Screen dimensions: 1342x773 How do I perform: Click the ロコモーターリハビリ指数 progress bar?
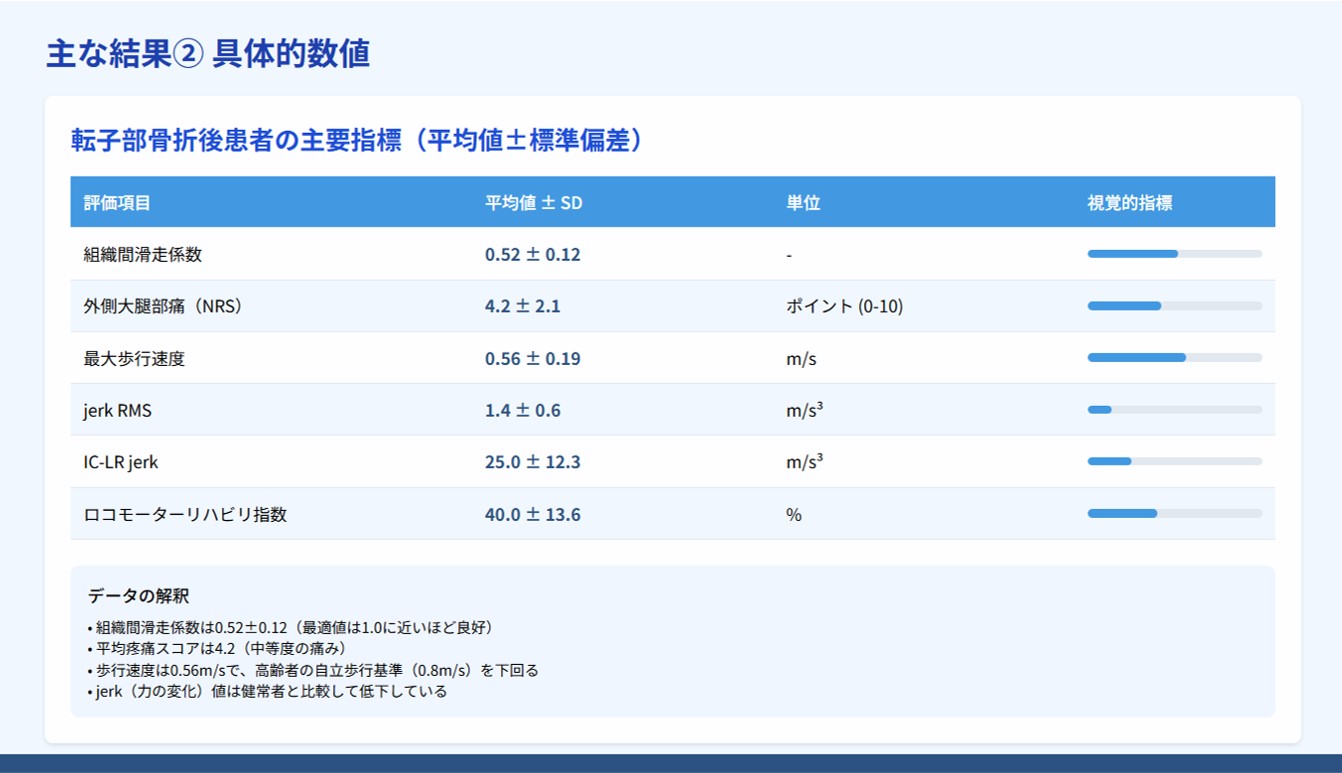tap(1174, 514)
